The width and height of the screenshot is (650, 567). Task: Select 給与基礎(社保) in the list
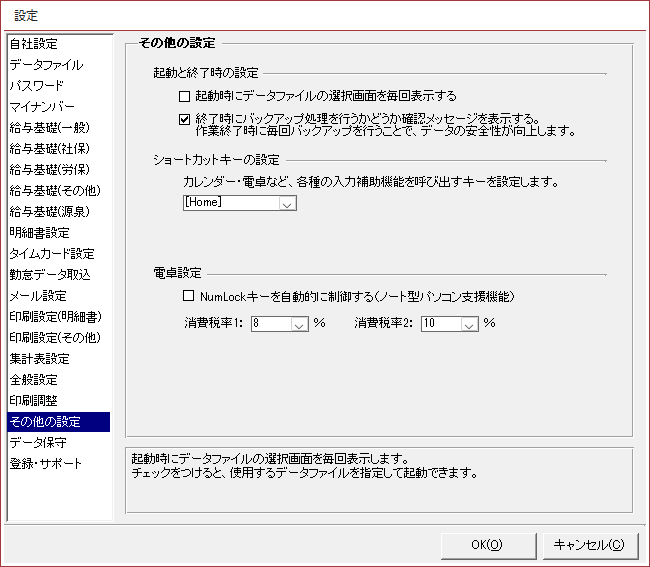[x=49, y=149]
